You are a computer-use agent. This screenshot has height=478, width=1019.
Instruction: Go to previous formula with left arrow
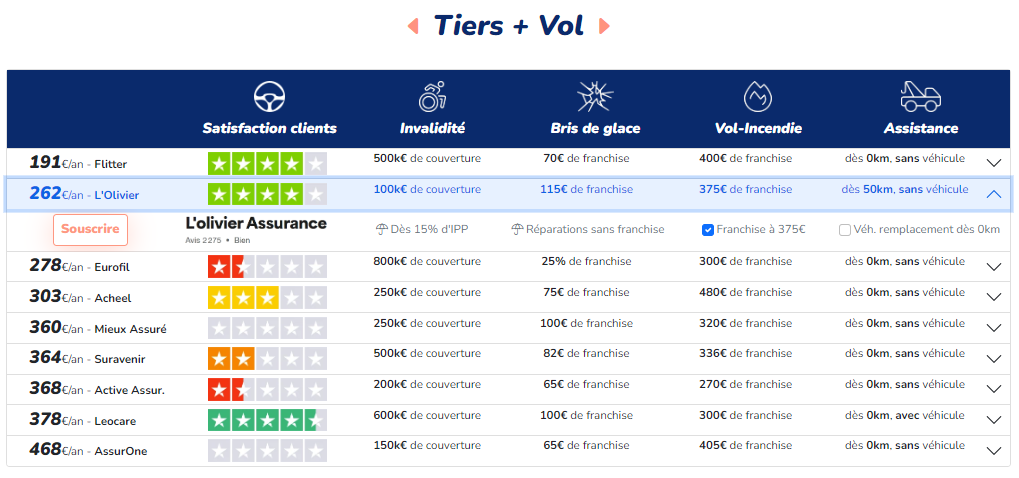point(413,26)
